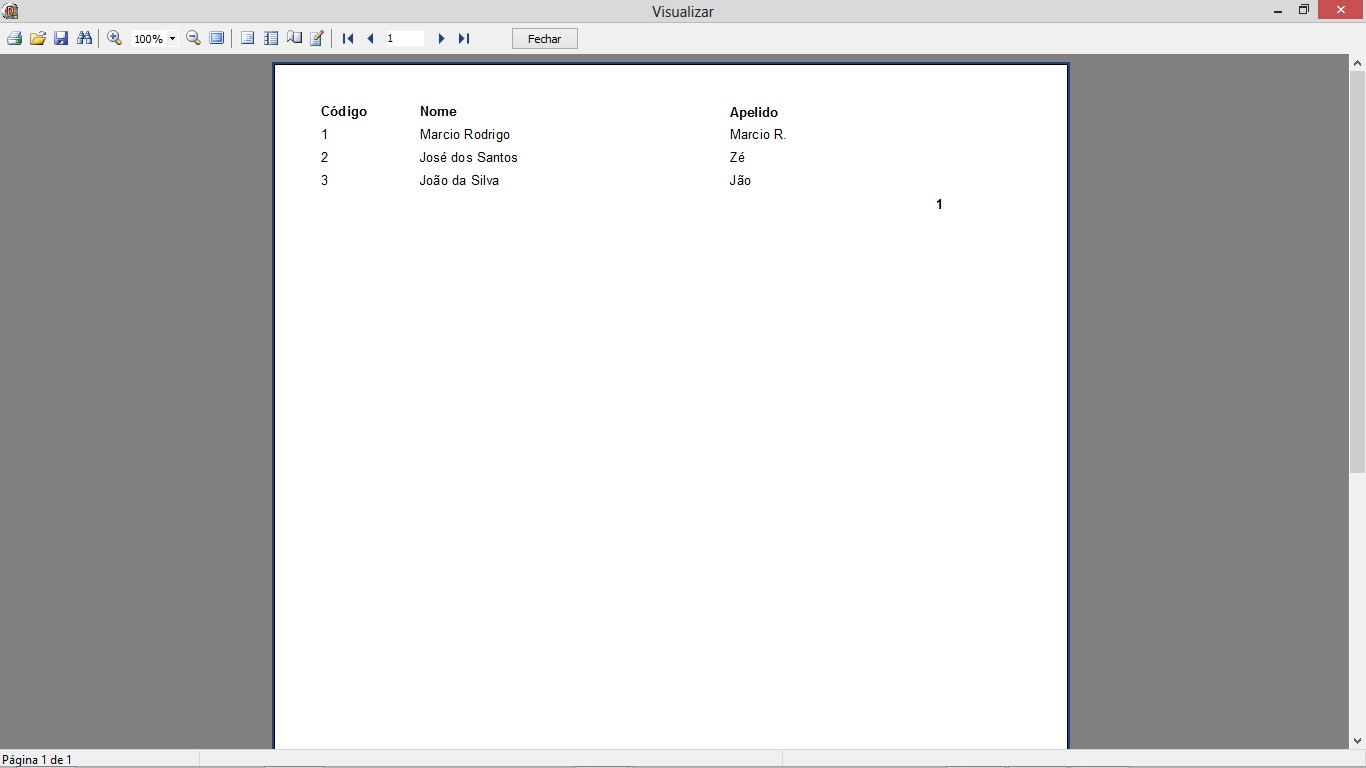Save the report using the diskette icon

pyautogui.click(x=60, y=38)
